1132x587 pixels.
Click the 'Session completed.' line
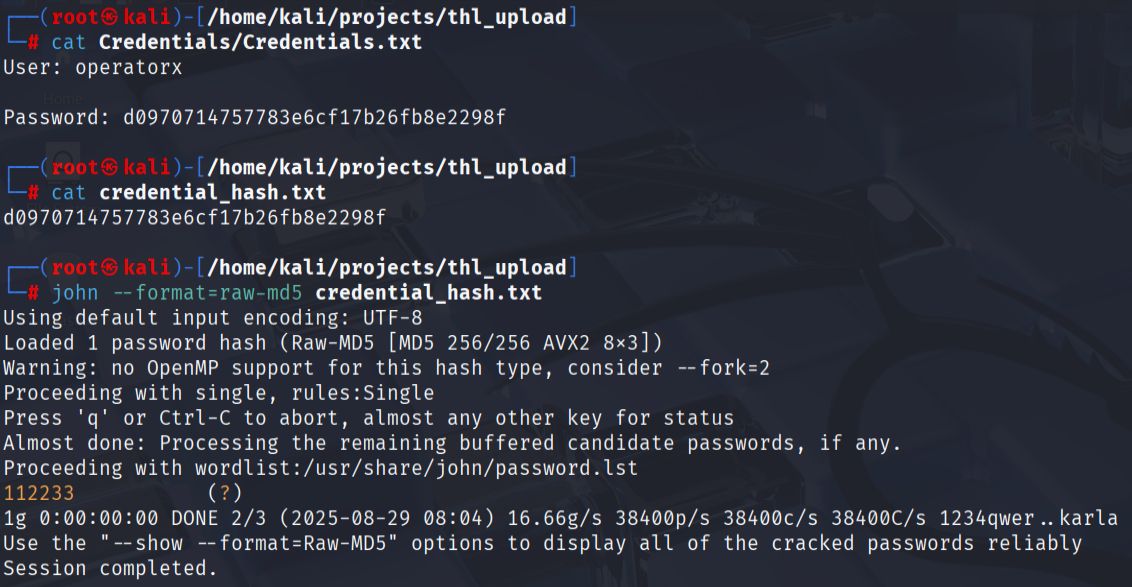pyautogui.click(x=110, y=569)
